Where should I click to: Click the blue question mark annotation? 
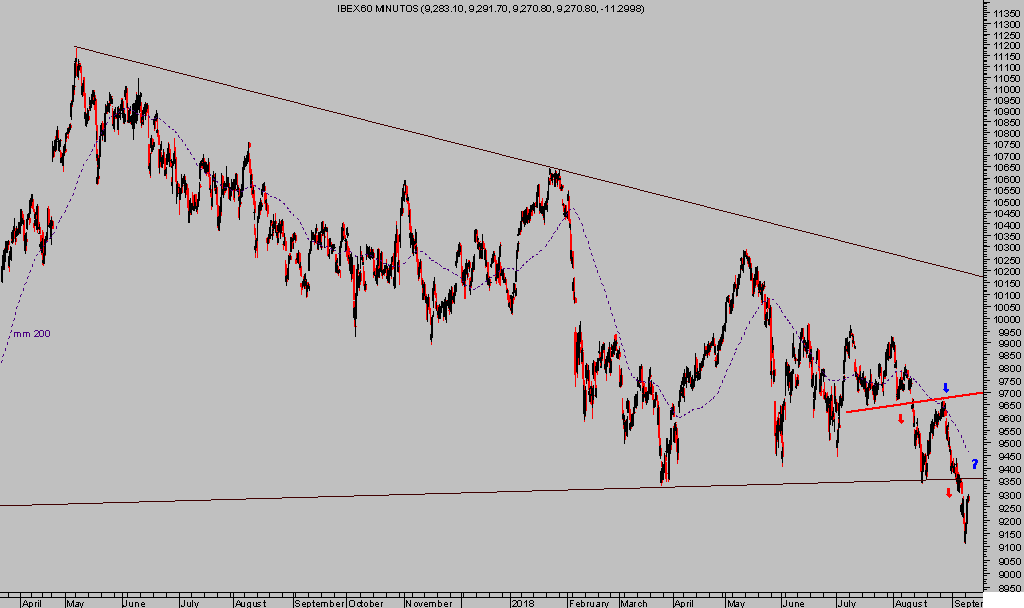pos(974,463)
